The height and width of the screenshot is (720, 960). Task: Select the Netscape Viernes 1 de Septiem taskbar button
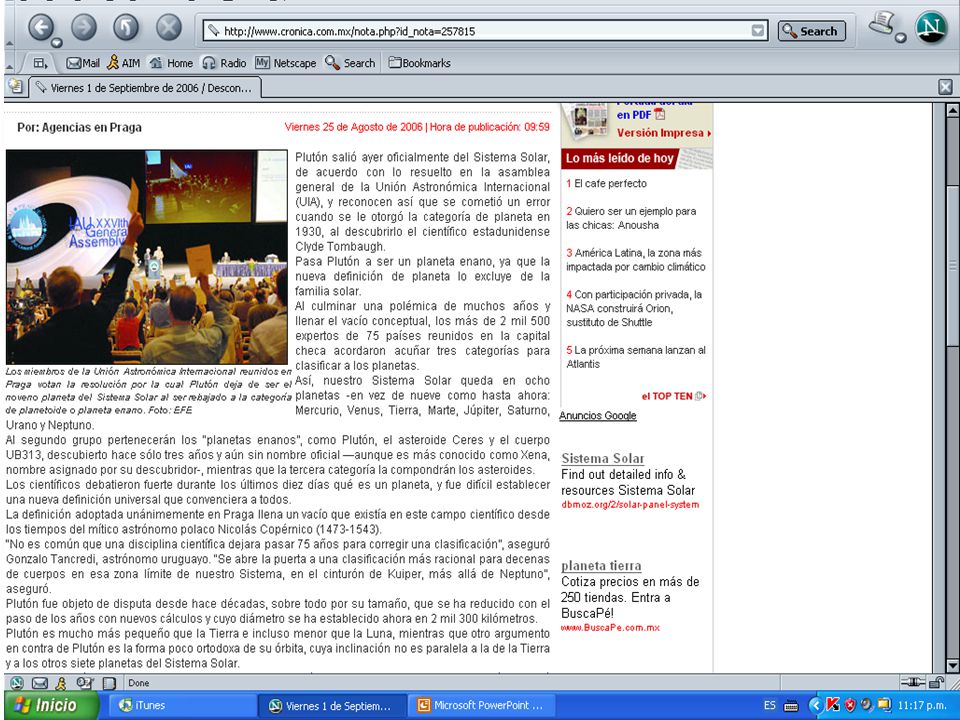[332, 705]
